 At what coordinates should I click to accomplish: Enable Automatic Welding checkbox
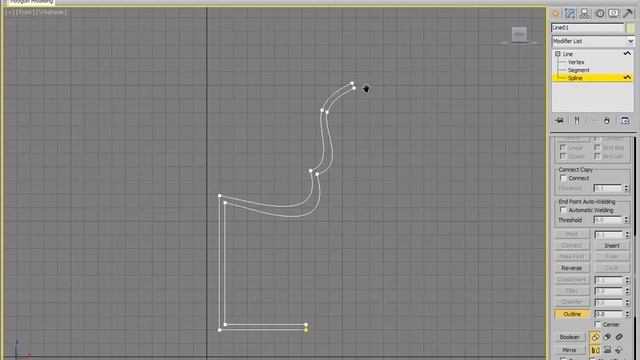click(x=563, y=210)
